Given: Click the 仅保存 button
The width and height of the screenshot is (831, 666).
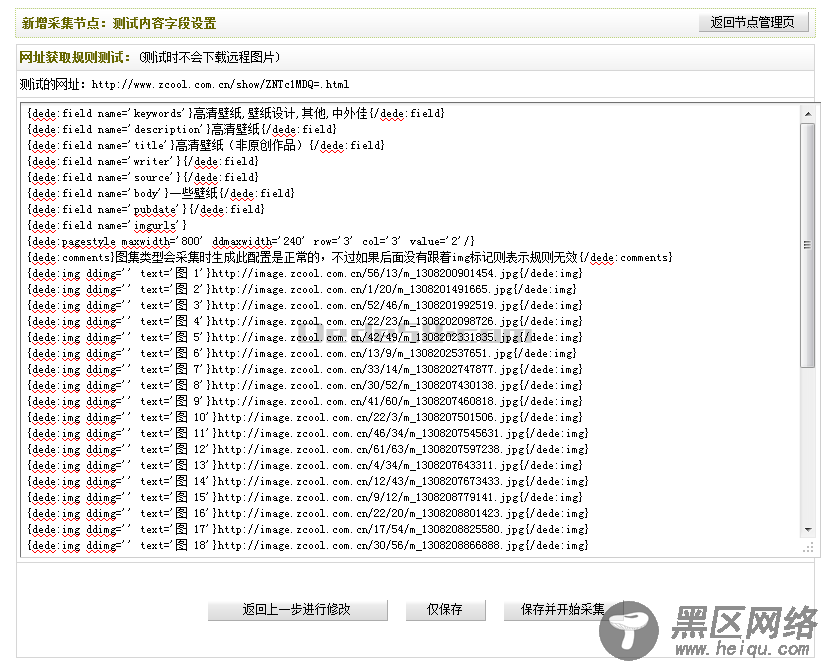Looking at the screenshot, I should point(445,610).
